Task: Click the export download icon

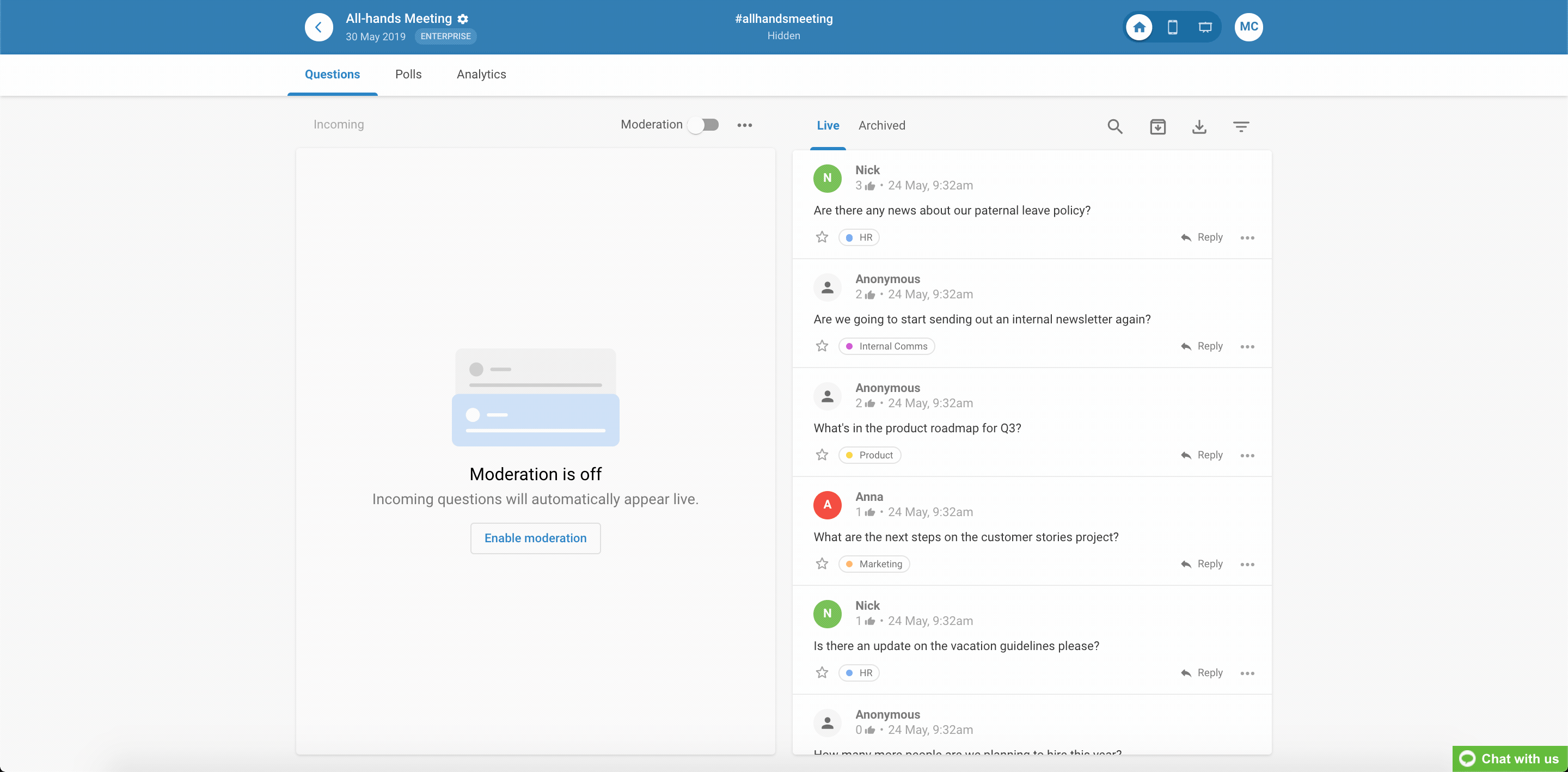Action: pyautogui.click(x=1198, y=126)
